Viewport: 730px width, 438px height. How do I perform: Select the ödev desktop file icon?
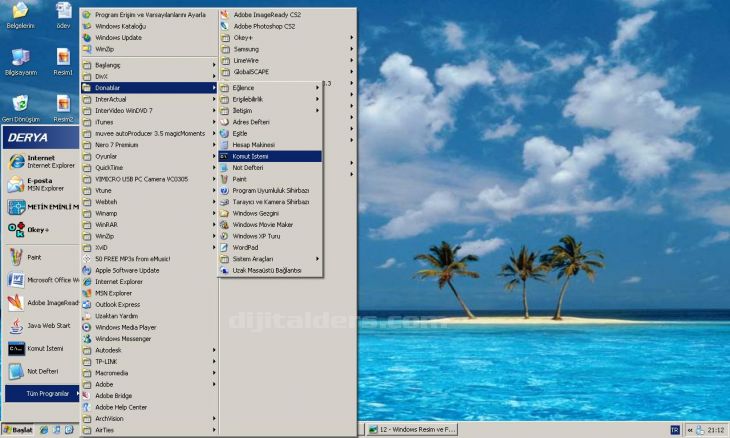coord(63,11)
